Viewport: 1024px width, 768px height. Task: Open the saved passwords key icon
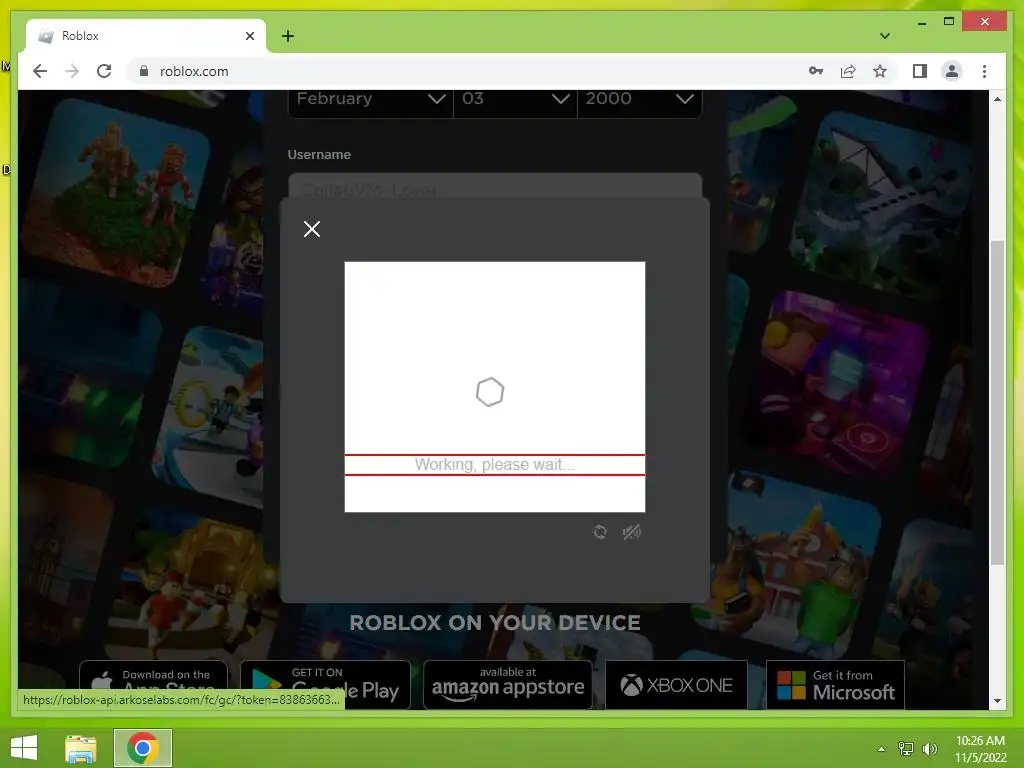816,71
